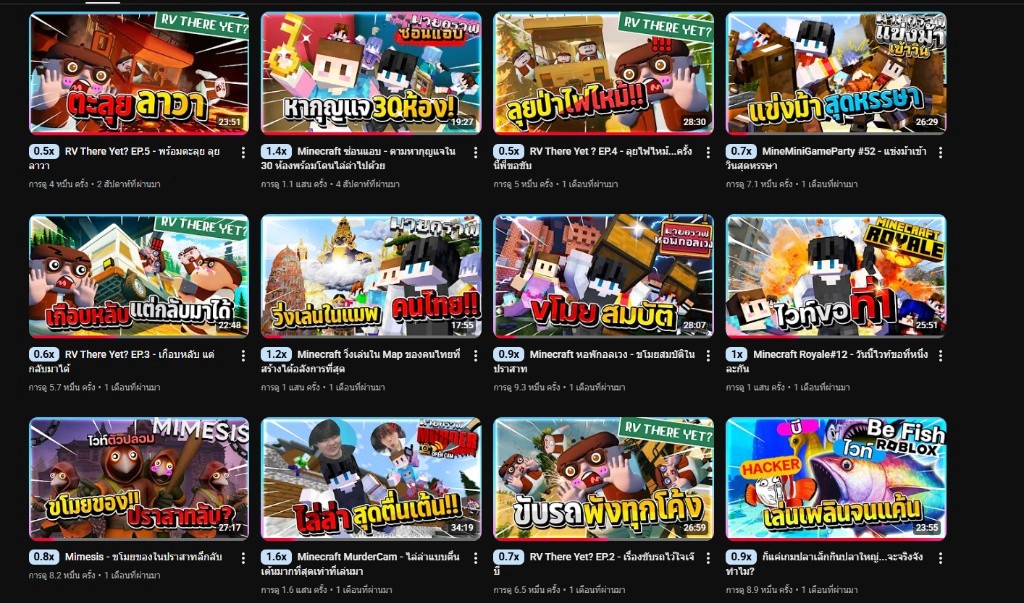Image resolution: width=1024 pixels, height=603 pixels.
Task: Open the Mimesis video title link
Action: [x=144, y=557]
